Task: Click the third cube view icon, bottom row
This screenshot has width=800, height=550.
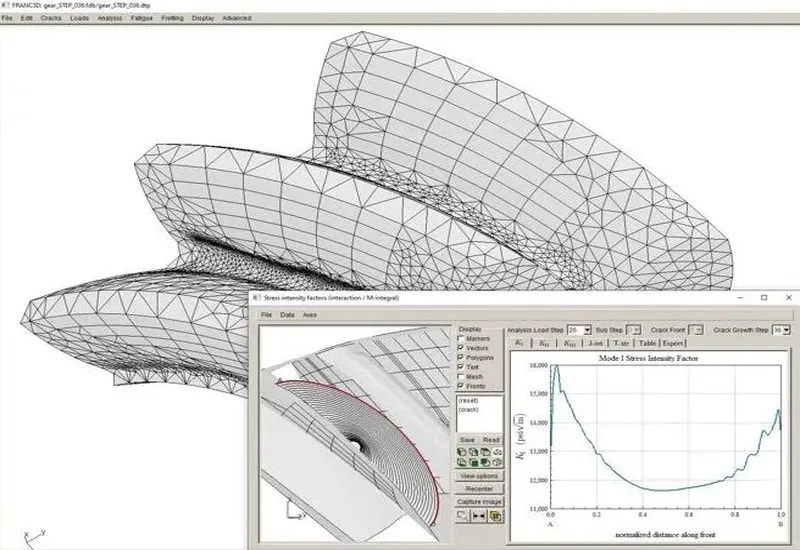Action: (483, 462)
